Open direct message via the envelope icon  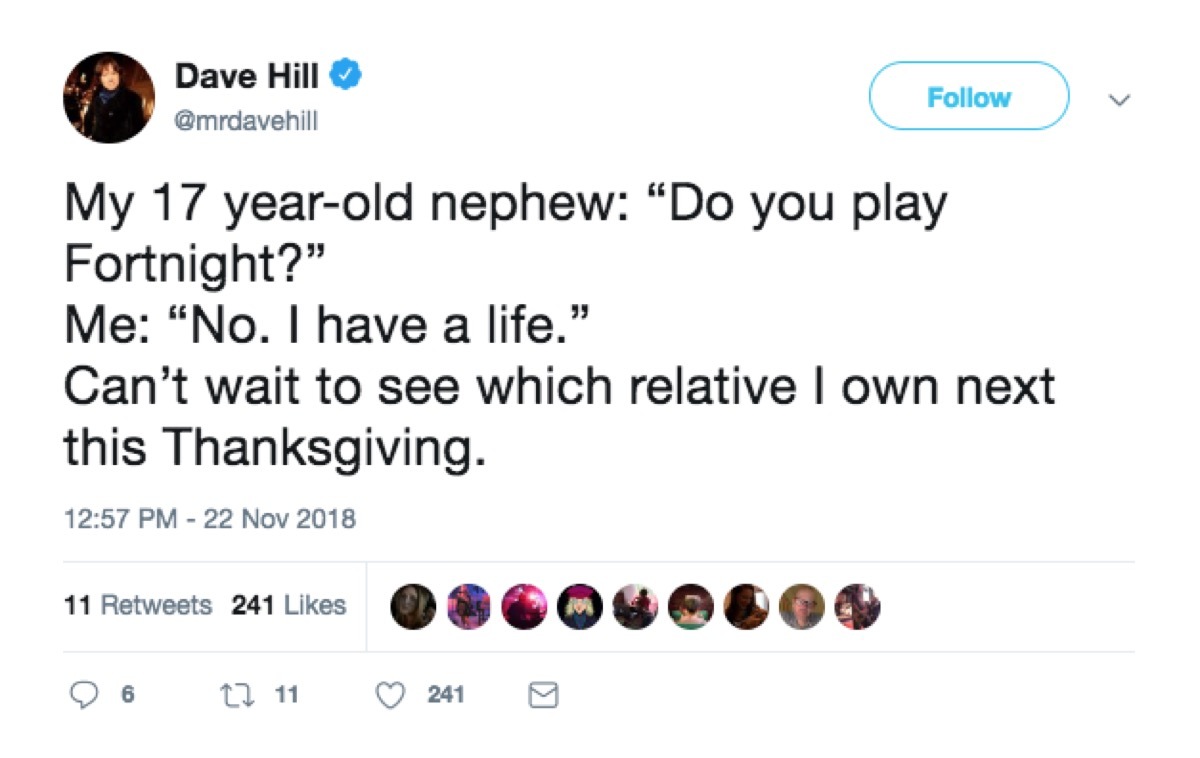(543, 693)
